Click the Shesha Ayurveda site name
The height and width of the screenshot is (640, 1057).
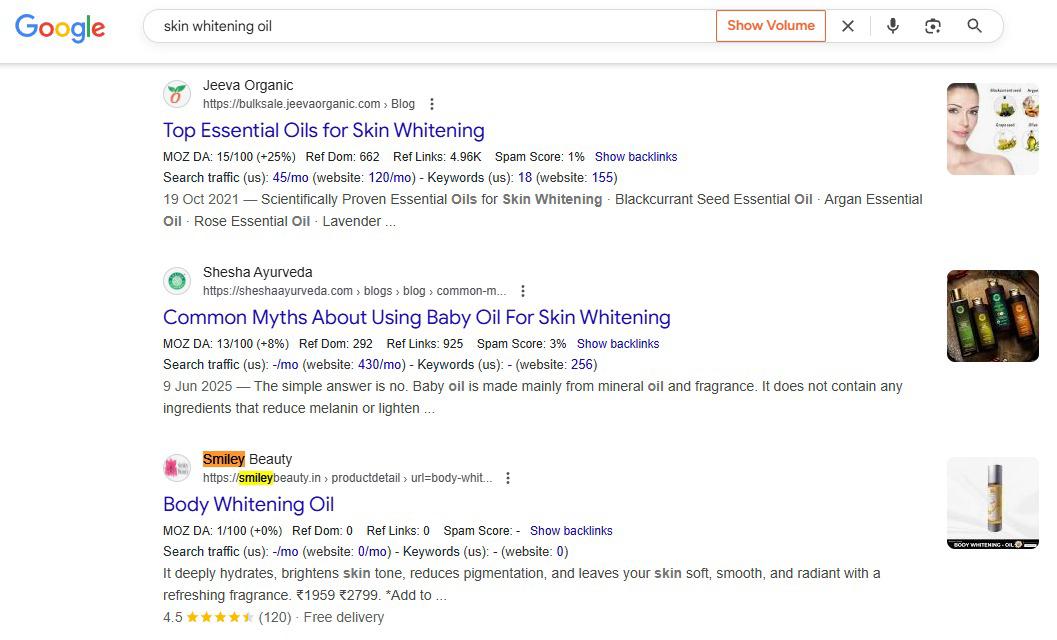point(257,272)
